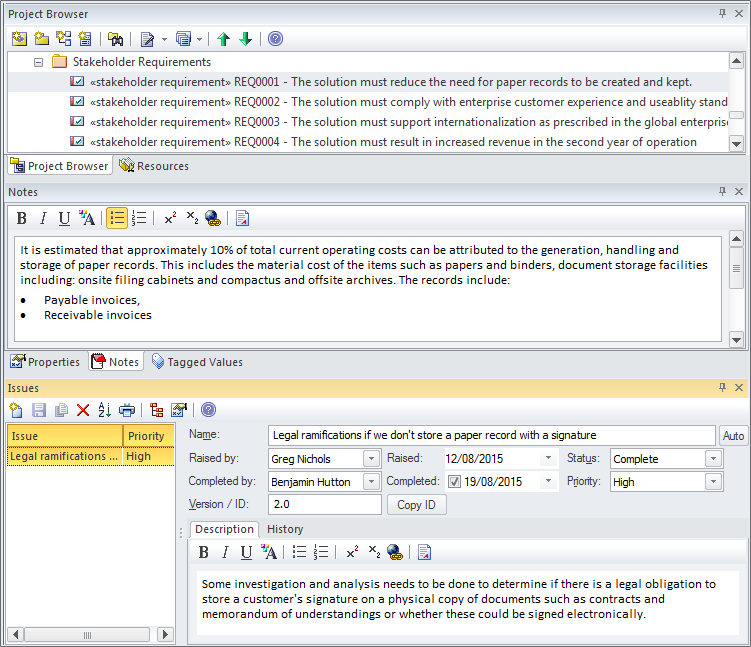Open the Status dropdown showing Complete
The height and width of the screenshot is (647, 751).
[712, 459]
